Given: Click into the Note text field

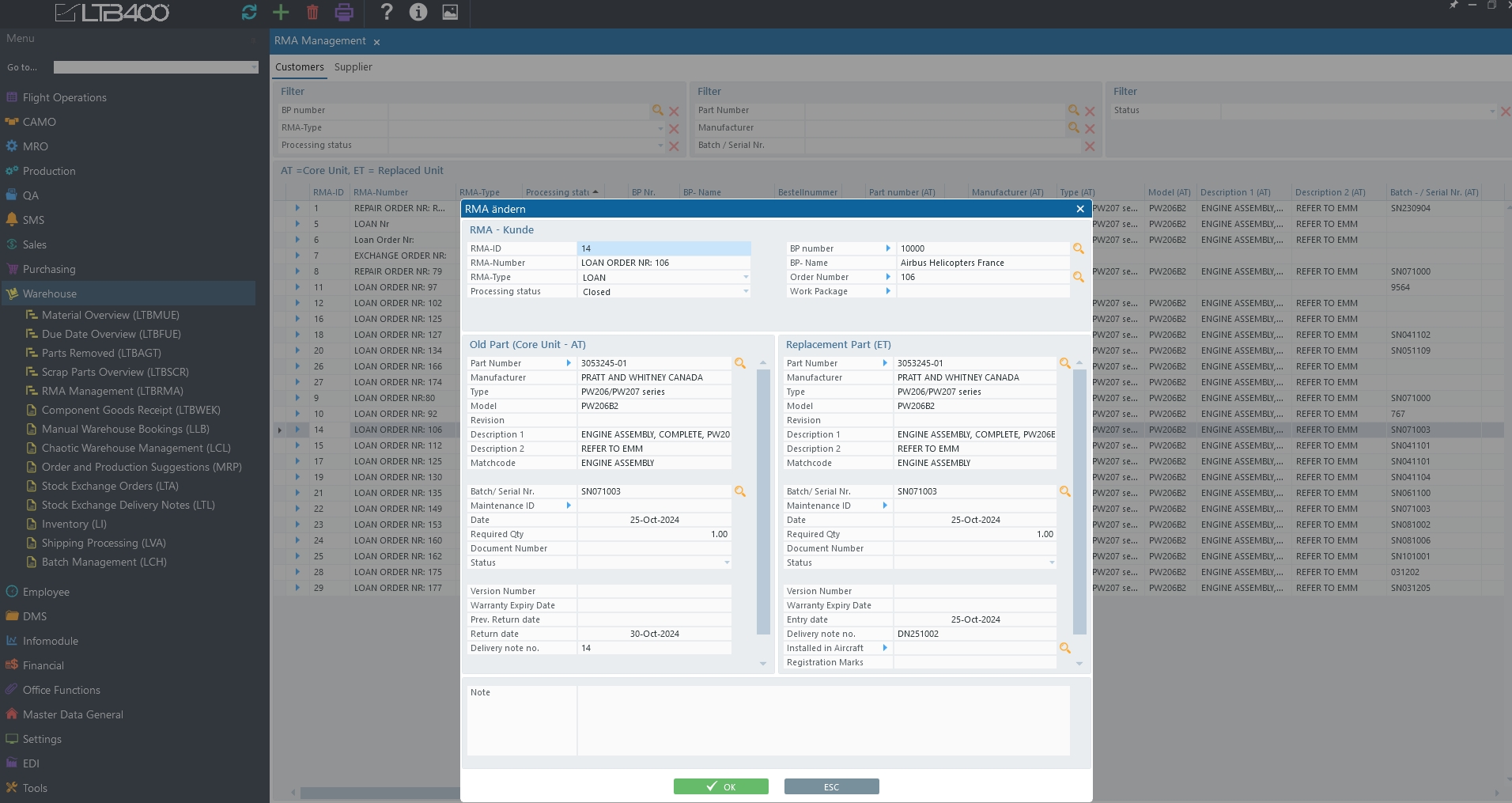Looking at the screenshot, I should pos(822,720).
